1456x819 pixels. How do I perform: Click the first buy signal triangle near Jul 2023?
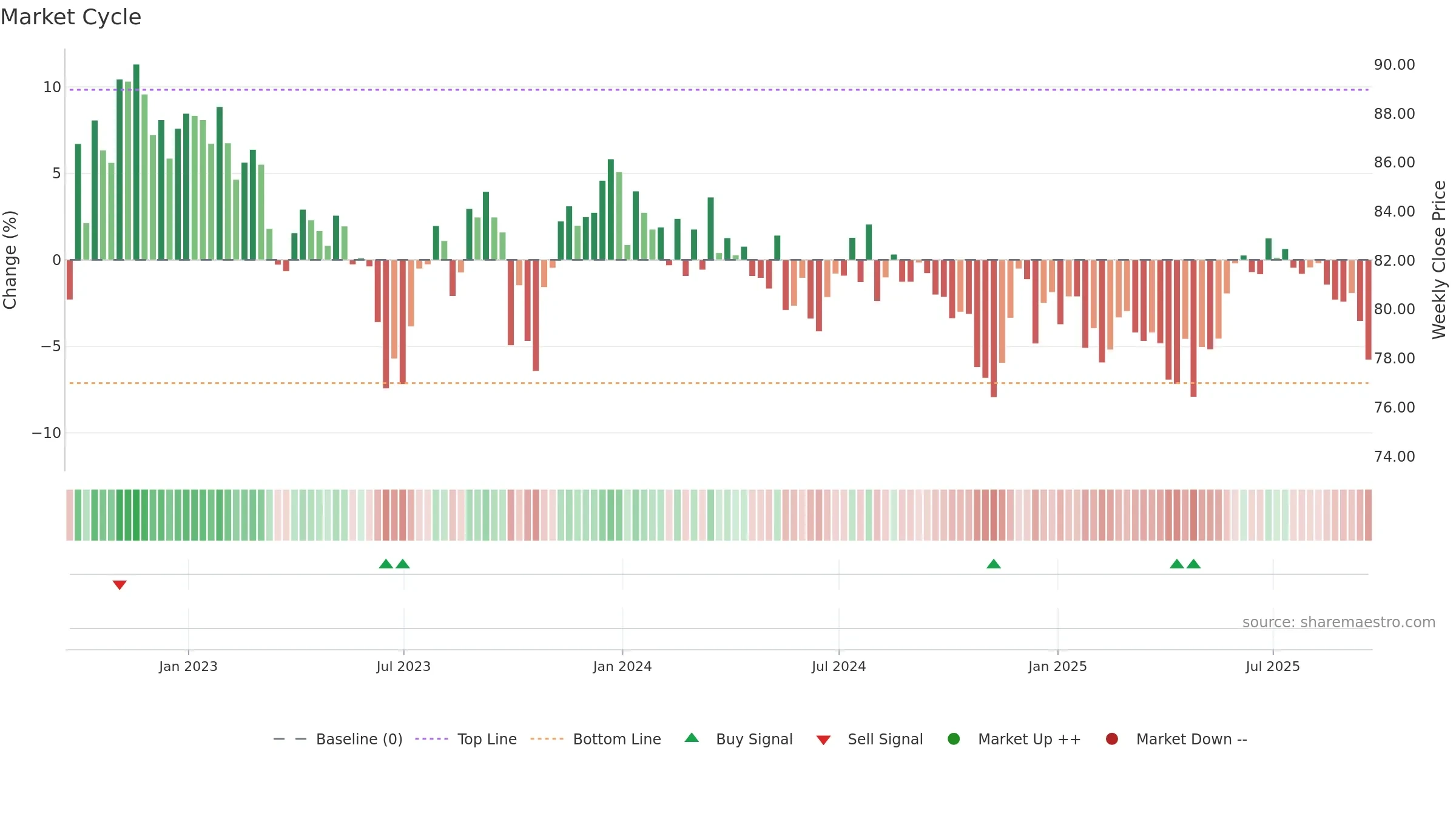coord(386,564)
